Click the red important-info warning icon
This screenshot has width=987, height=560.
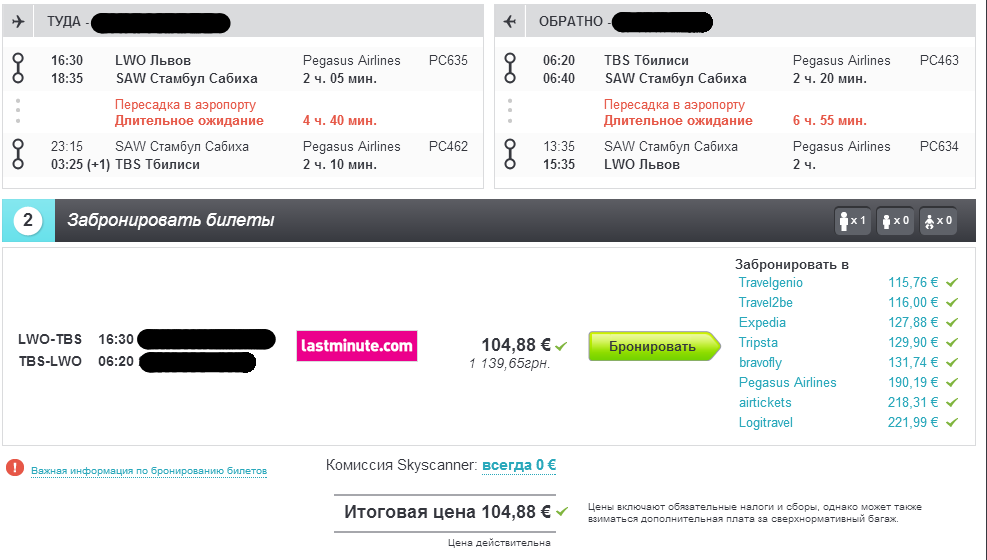tap(15, 467)
